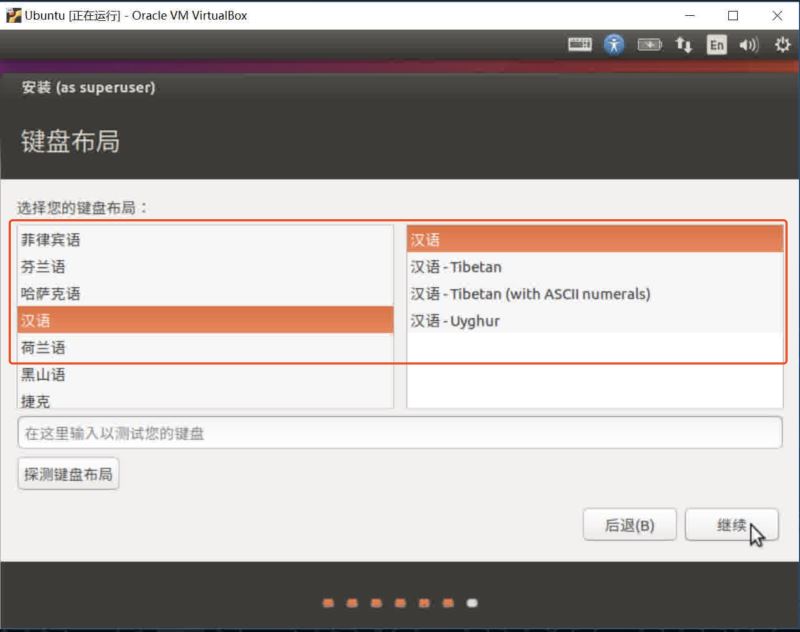Open the network connections icon
The image size is (800, 632).
[x=684, y=45]
